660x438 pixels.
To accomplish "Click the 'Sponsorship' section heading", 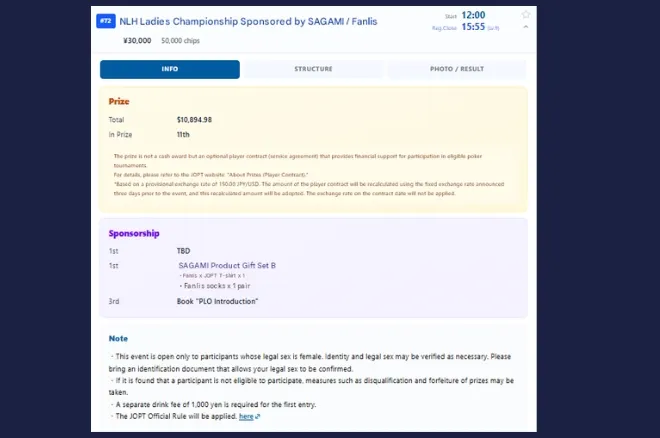I will point(134,234).
